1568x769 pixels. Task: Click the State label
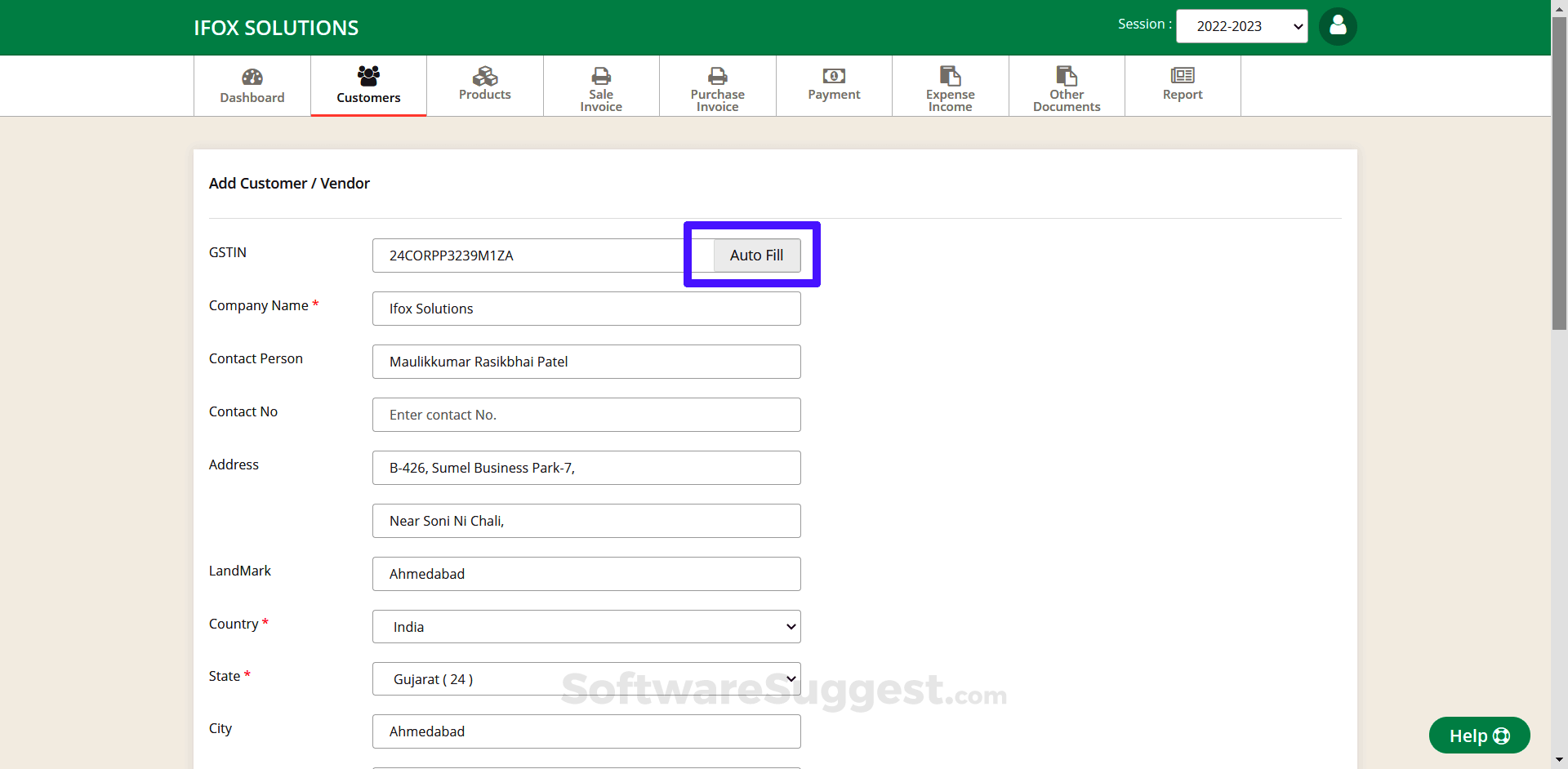225,676
